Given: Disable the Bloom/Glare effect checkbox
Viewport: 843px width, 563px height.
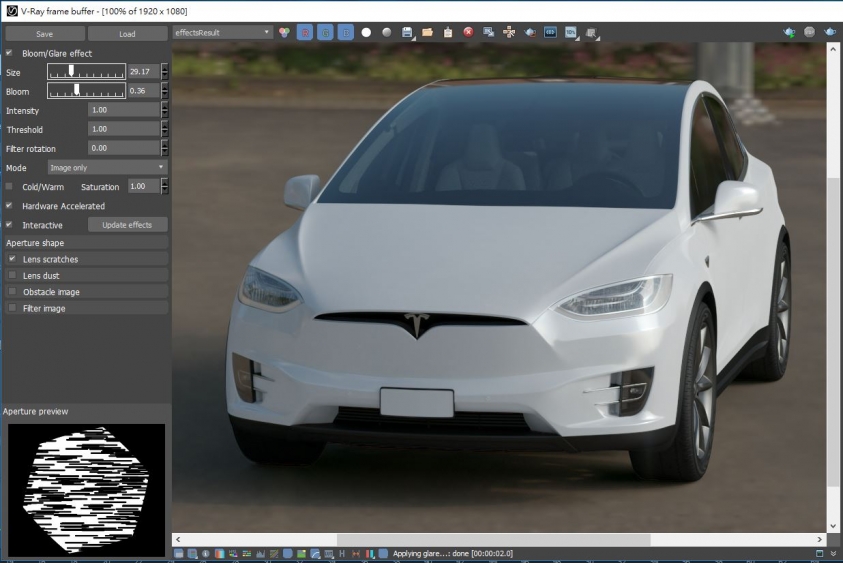Looking at the screenshot, I should tap(10, 53).
